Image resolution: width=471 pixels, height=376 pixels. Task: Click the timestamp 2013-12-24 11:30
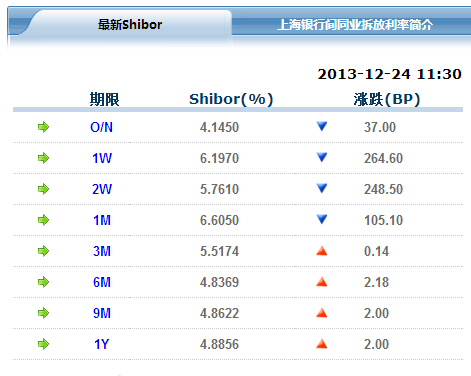(x=389, y=74)
